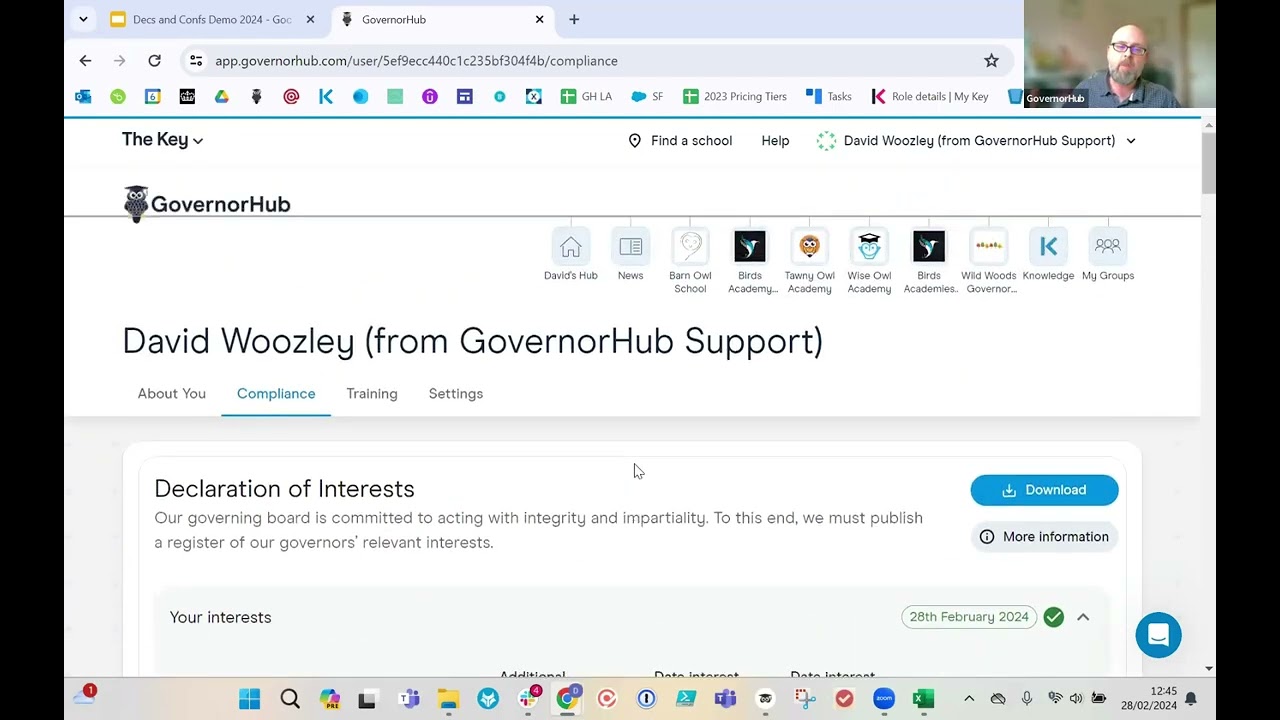Open Excel from taskbar
The image size is (1280, 720).
coord(923,699)
